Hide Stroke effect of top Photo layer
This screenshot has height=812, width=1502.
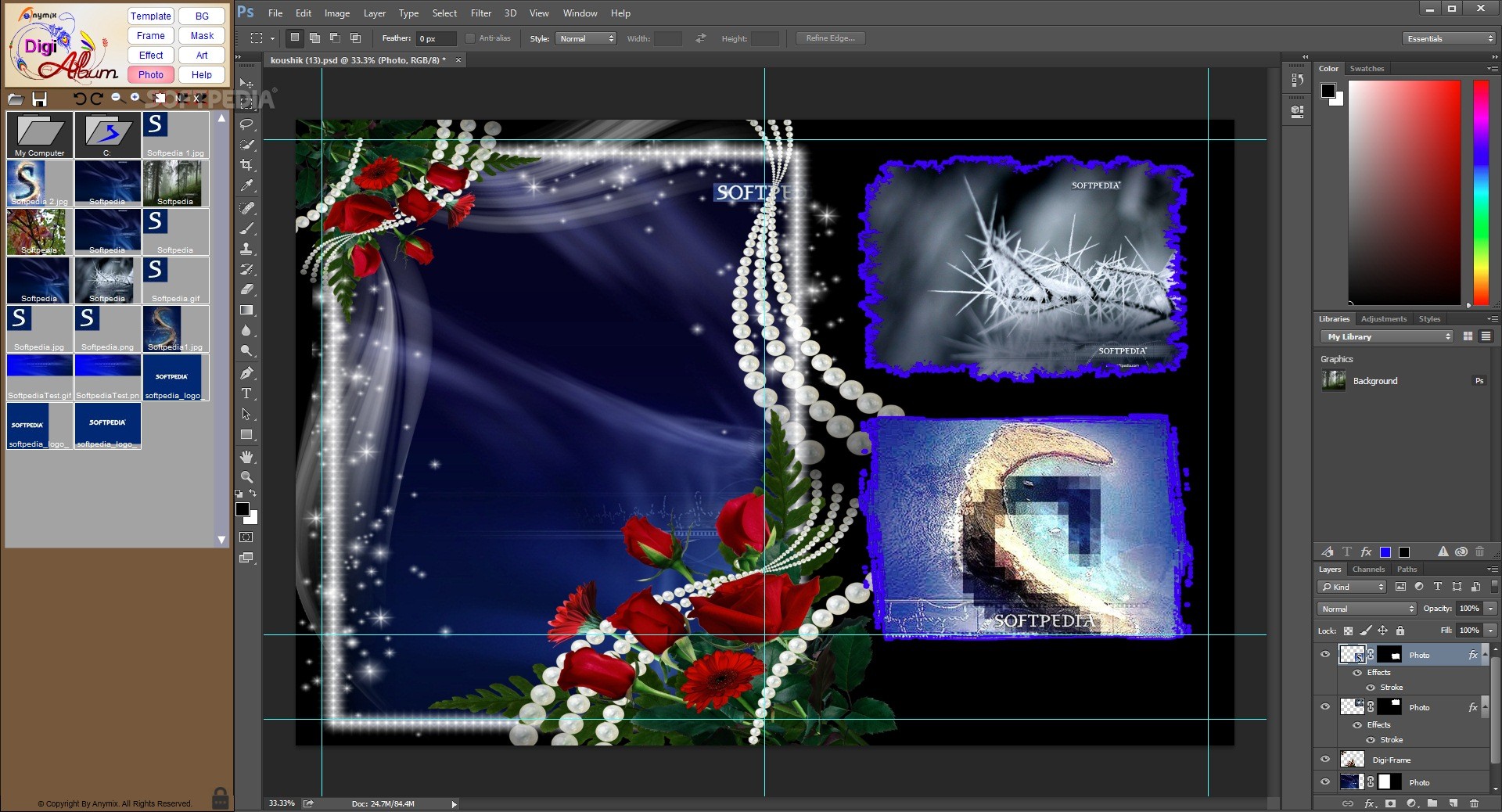(1370, 688)
